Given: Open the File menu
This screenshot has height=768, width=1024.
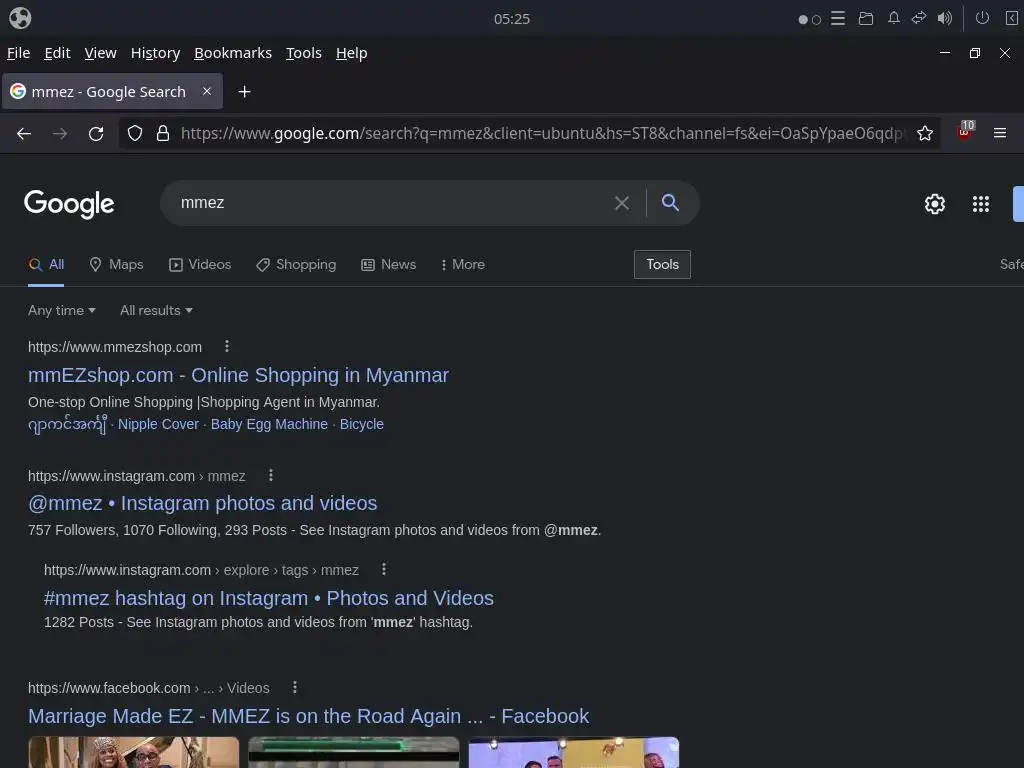Looking at the screenshot, I should (x=18, y=53).
